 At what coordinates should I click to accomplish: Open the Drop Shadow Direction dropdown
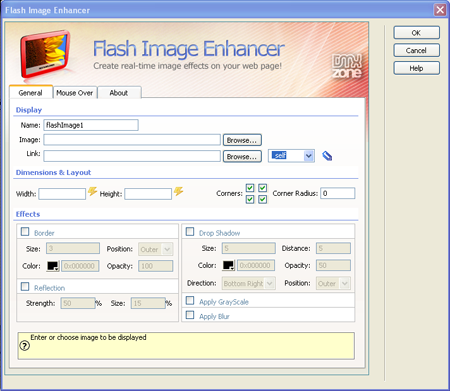pos(249,283)
